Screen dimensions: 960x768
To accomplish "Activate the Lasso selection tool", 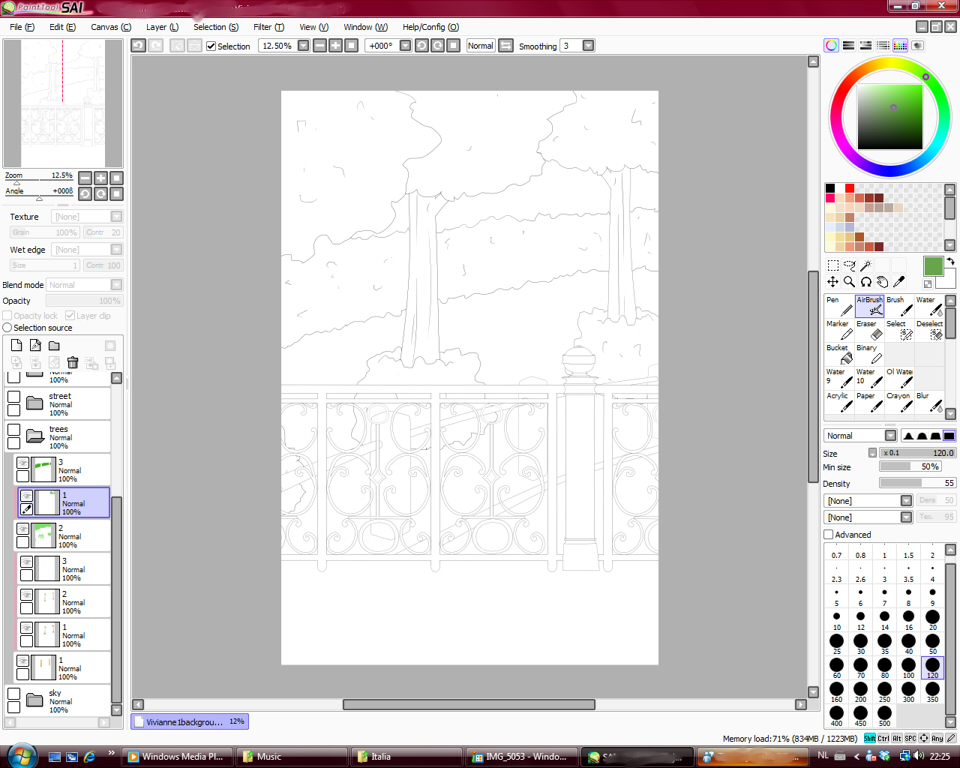I will pos(849,266).
